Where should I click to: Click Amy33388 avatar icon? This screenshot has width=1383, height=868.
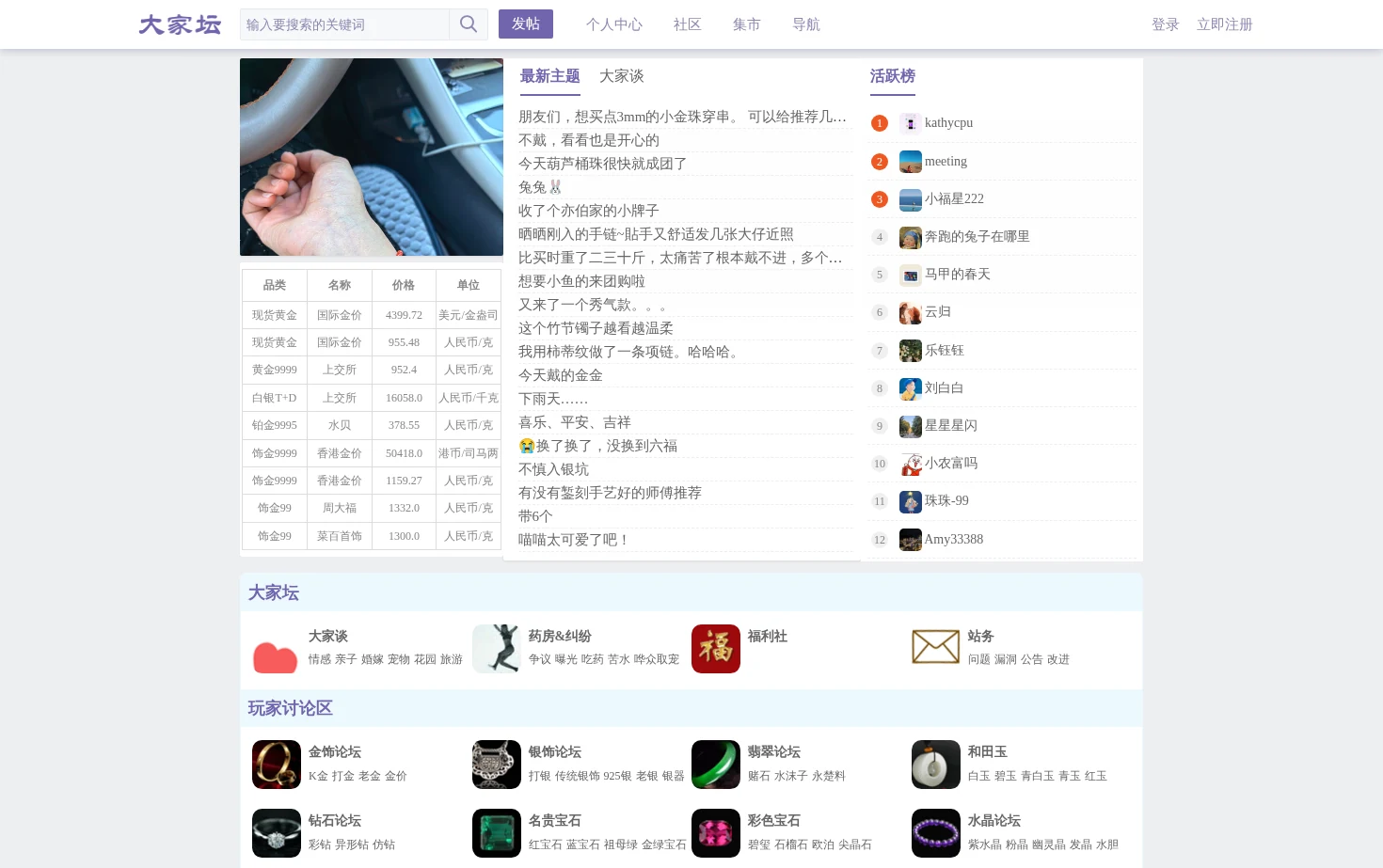(x=910, y=540)
